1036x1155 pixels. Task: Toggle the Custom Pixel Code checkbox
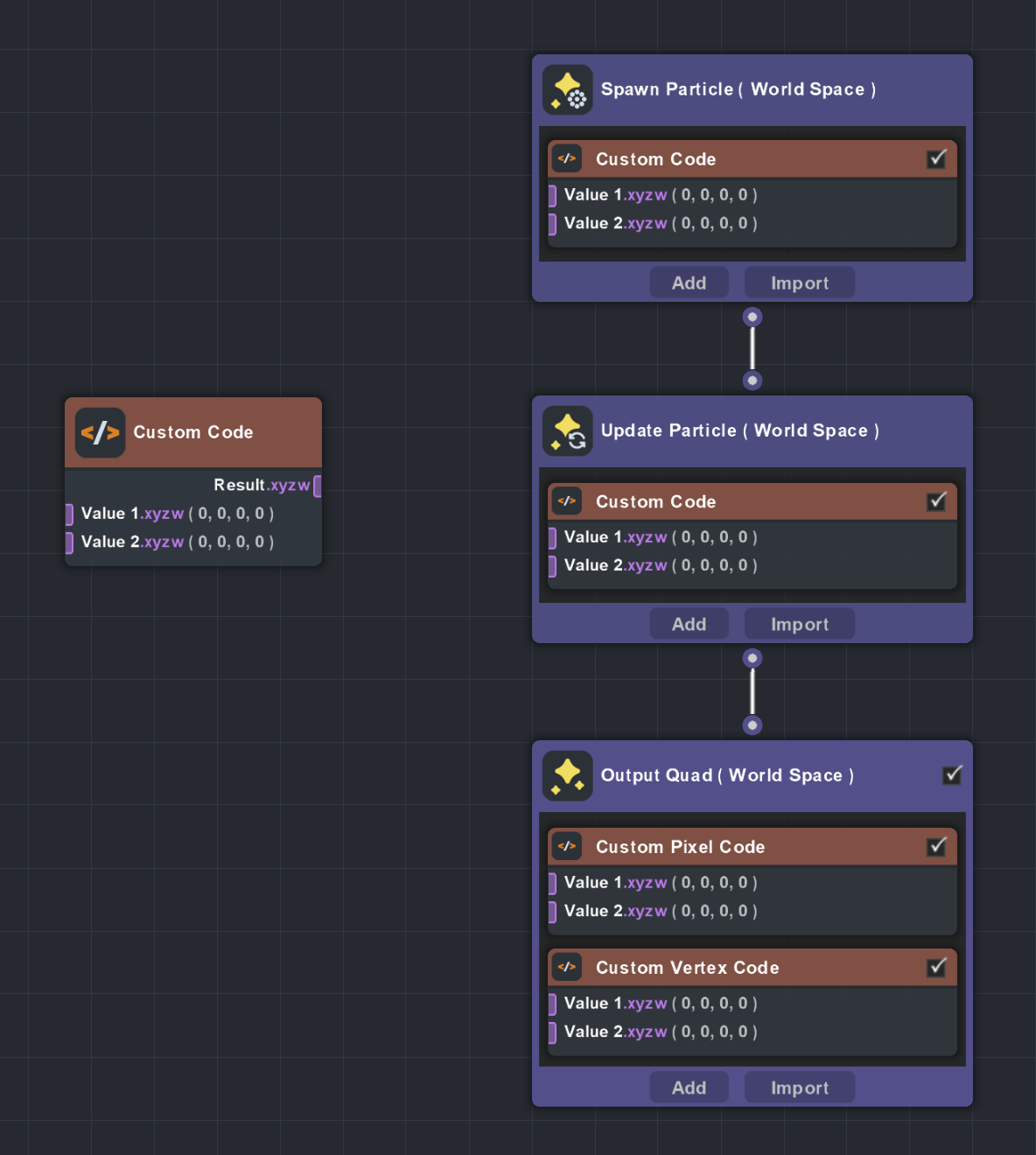point(937,846)
